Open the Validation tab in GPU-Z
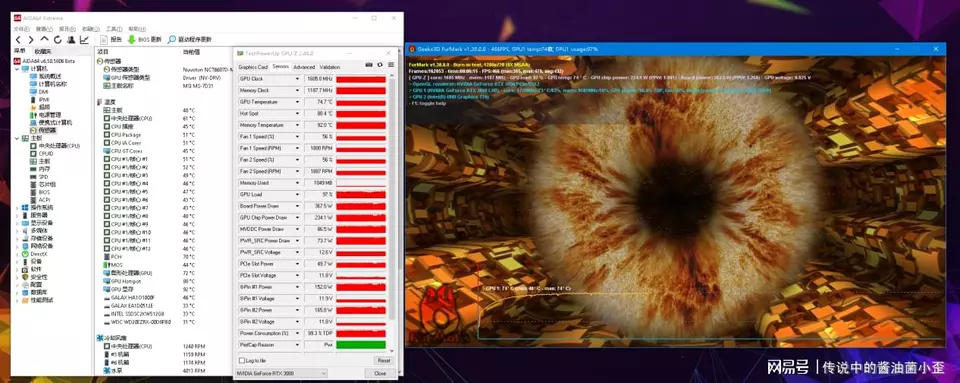 coord(330,67)
